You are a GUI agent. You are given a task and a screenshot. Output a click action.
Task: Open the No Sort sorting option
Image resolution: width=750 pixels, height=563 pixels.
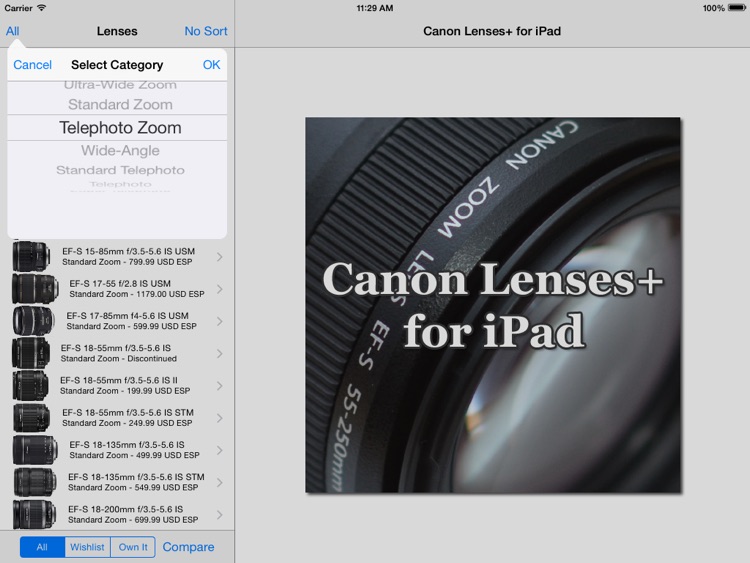pos(206,31)
